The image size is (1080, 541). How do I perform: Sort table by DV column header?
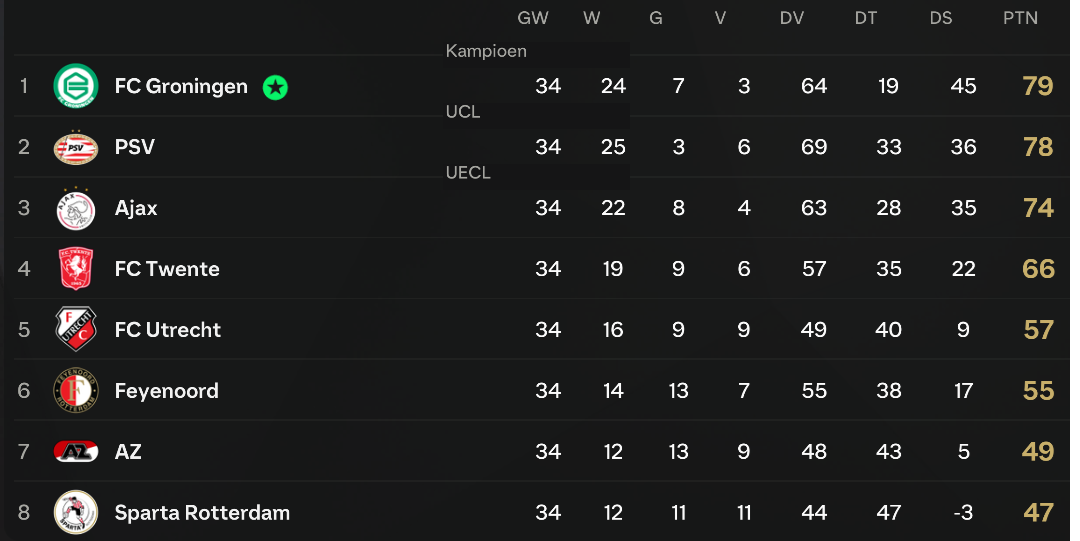(792, 18)
